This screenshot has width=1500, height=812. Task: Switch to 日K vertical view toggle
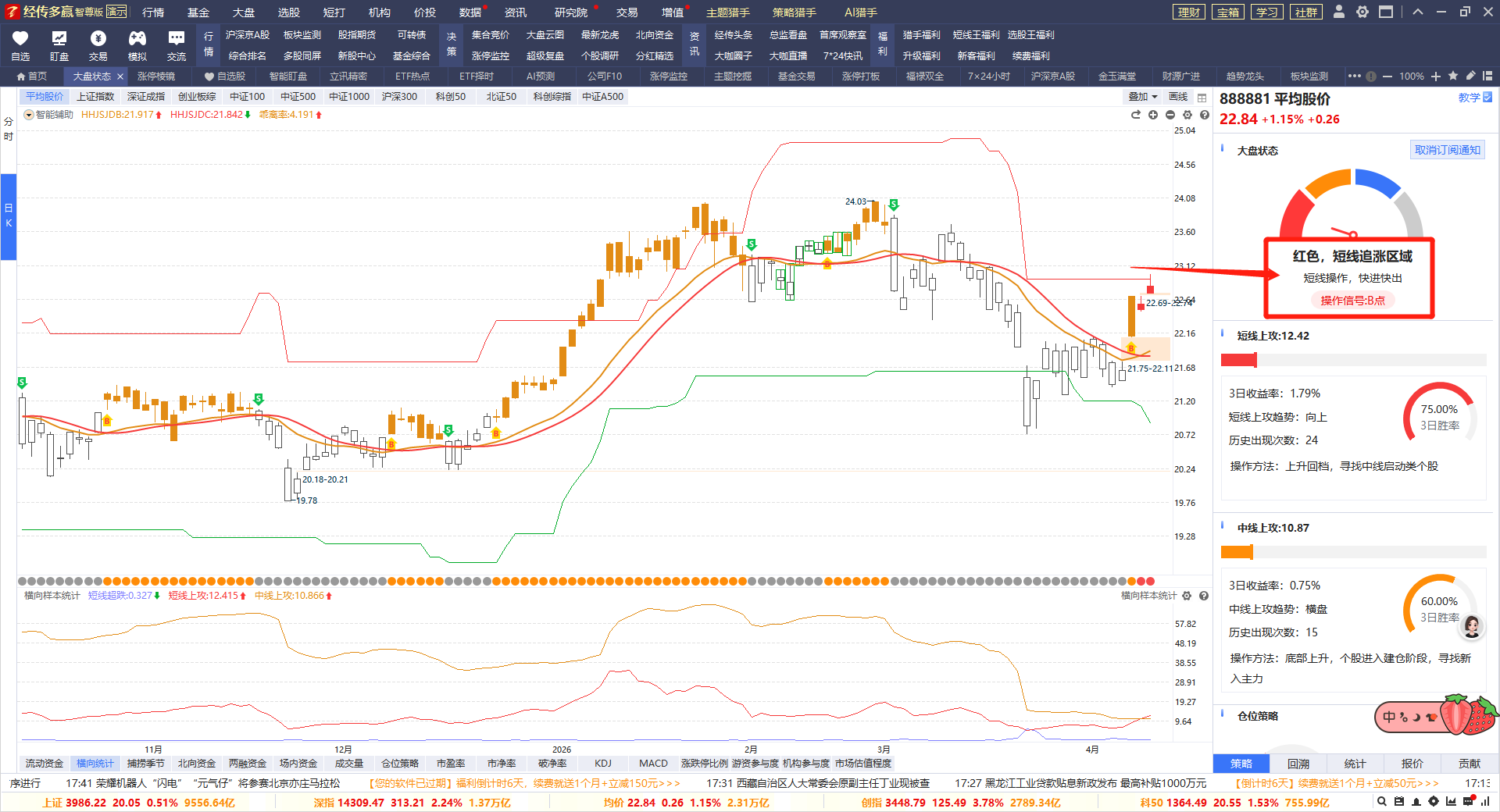9,215
